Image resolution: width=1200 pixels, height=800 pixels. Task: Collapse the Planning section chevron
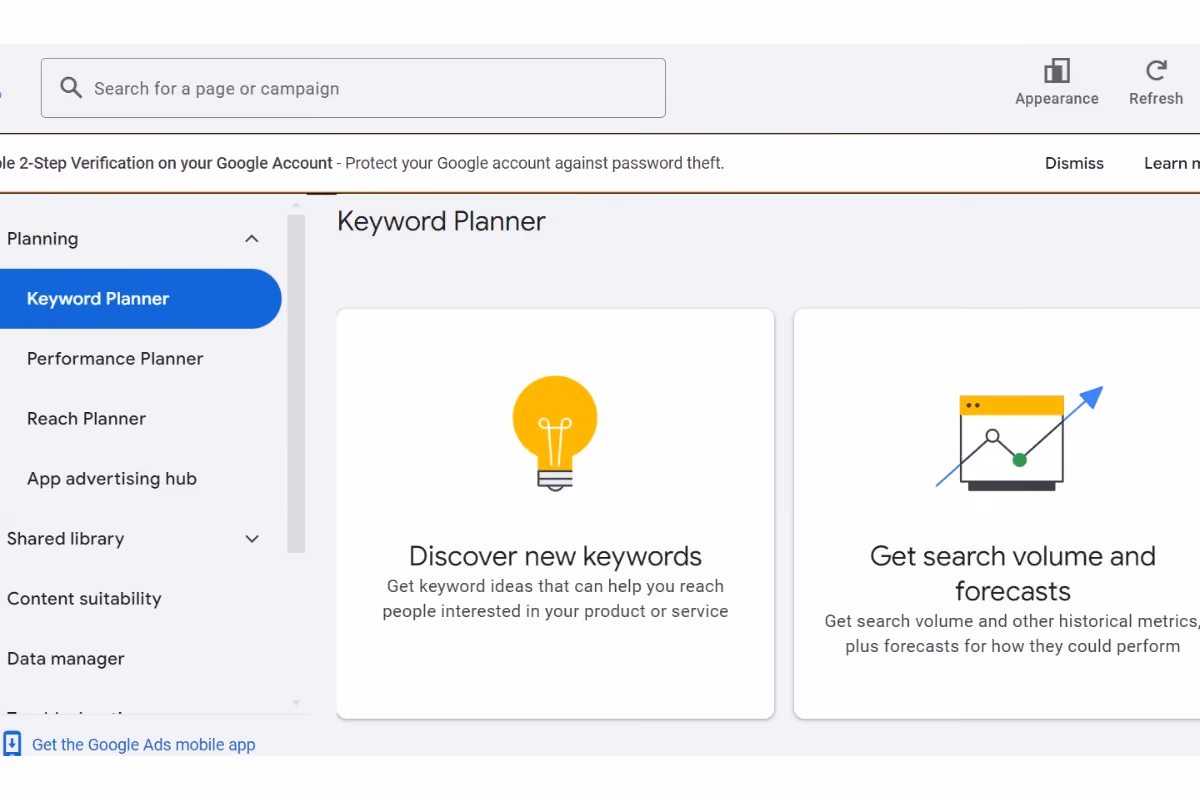tap(252, 238)
